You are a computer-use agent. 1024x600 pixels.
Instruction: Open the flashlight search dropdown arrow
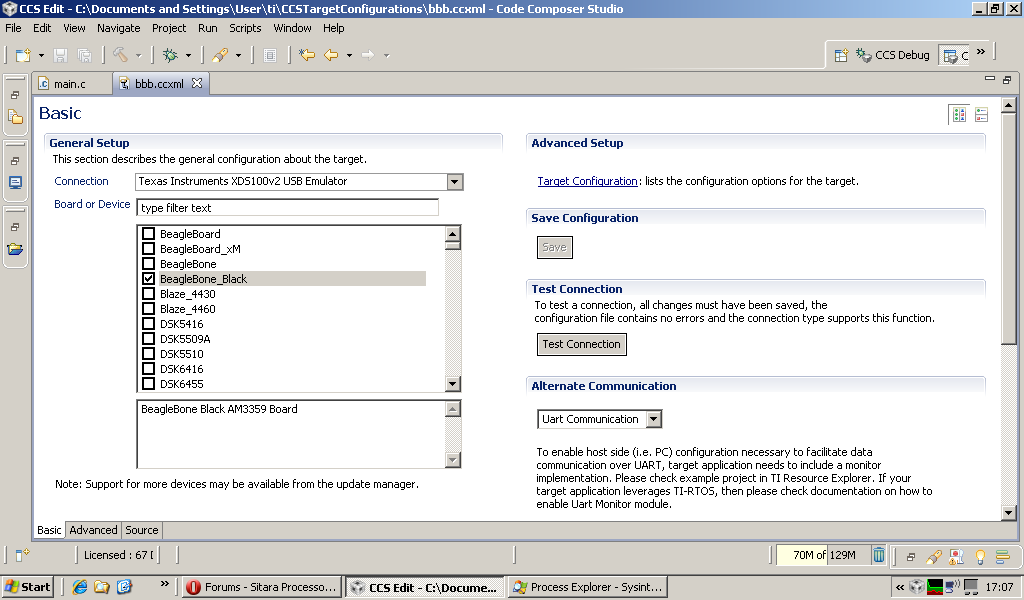coord(238,55)
